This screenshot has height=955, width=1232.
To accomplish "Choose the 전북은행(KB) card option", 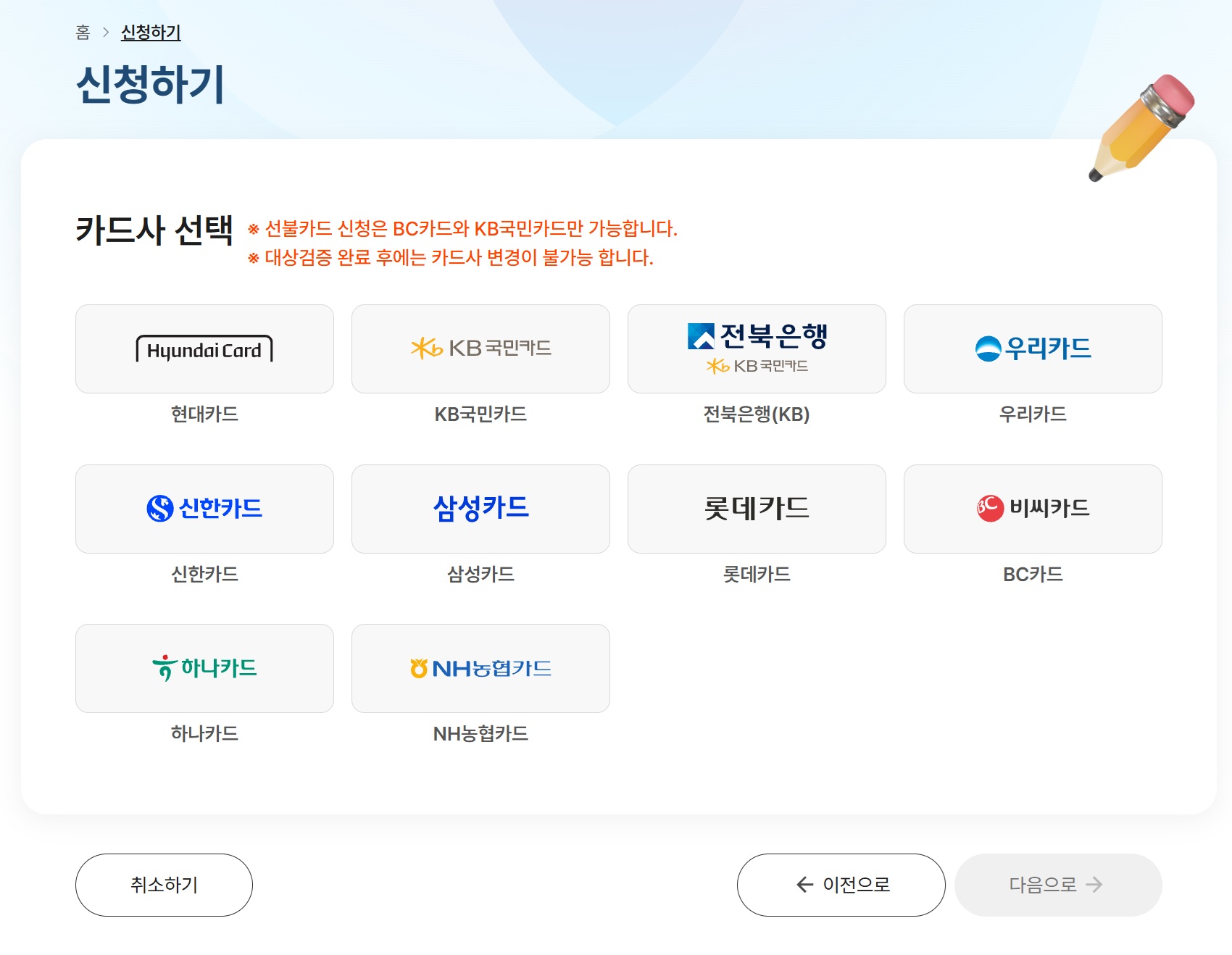I will 756,349.
